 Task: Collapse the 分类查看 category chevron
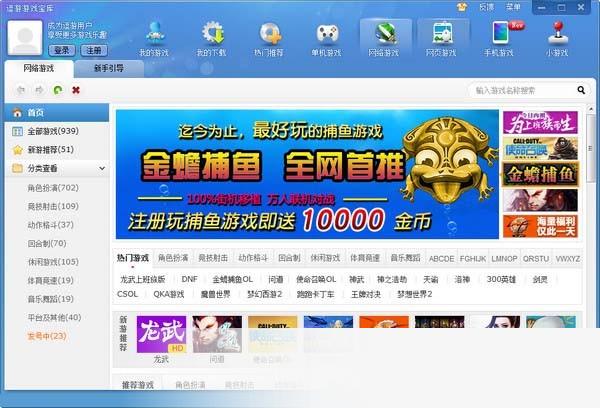click(x=102, y=168)
